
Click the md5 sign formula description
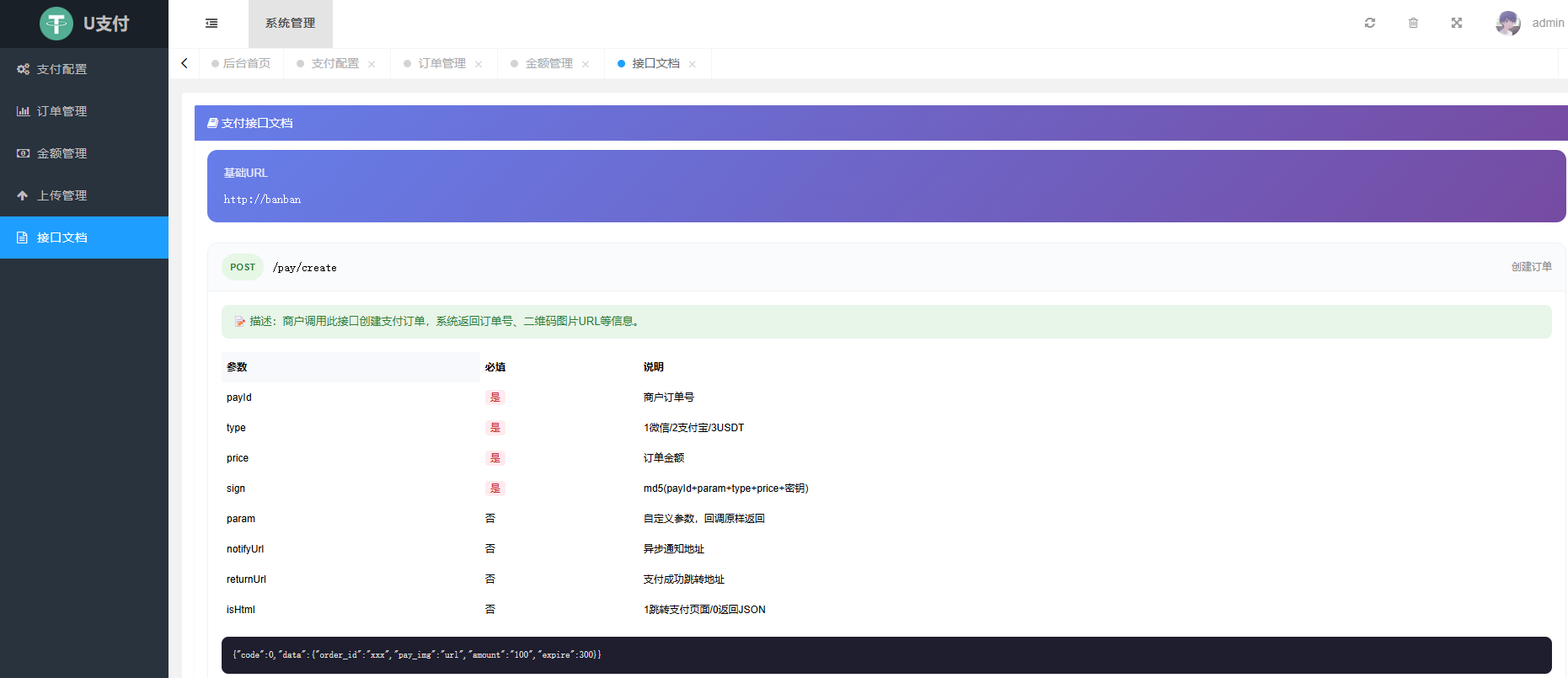pos(725,488)
